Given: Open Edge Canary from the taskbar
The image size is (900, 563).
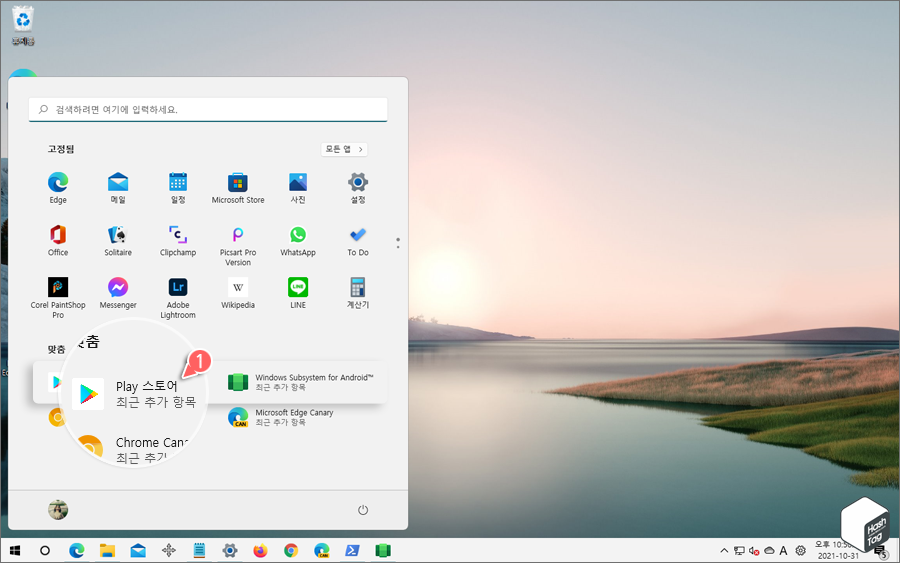Looking at the screenshot, I should (321, 551).
